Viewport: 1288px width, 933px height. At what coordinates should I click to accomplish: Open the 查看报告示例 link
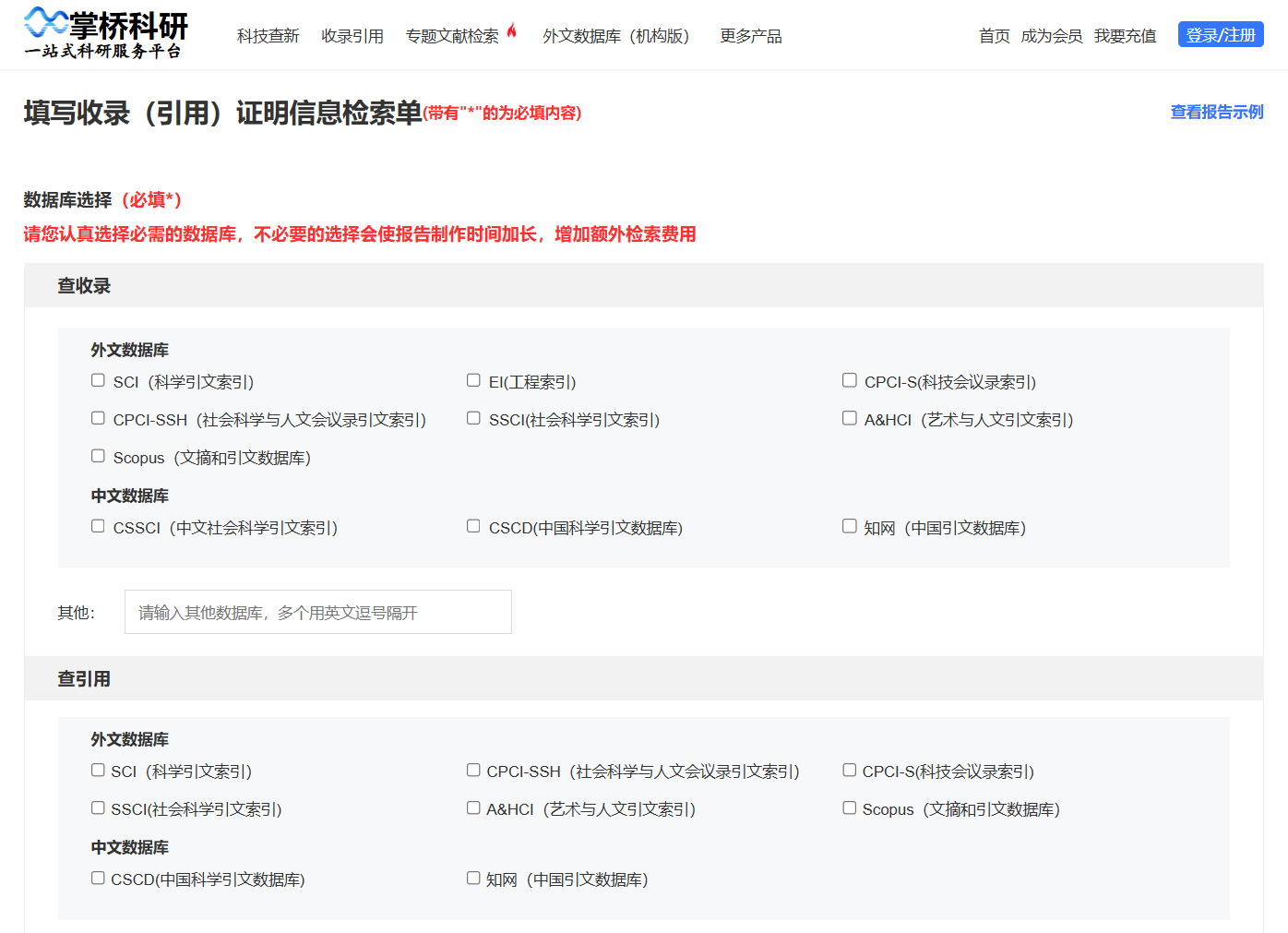pyautogui.click(x=1217, y=112)
